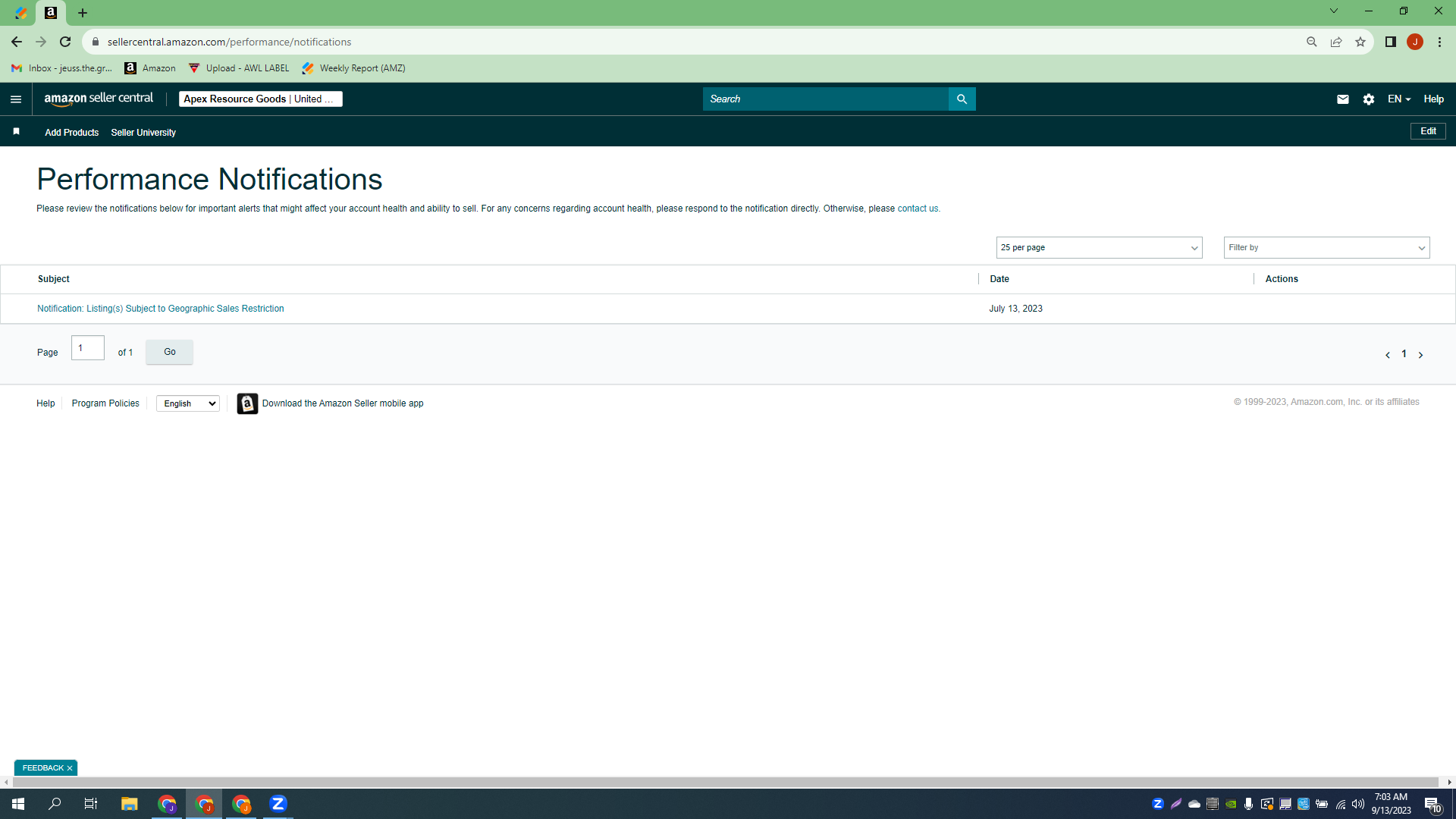This screenshot has width=1456, height=819.
Task: Close the Feedback tab with X
Action: coord(70,768)
